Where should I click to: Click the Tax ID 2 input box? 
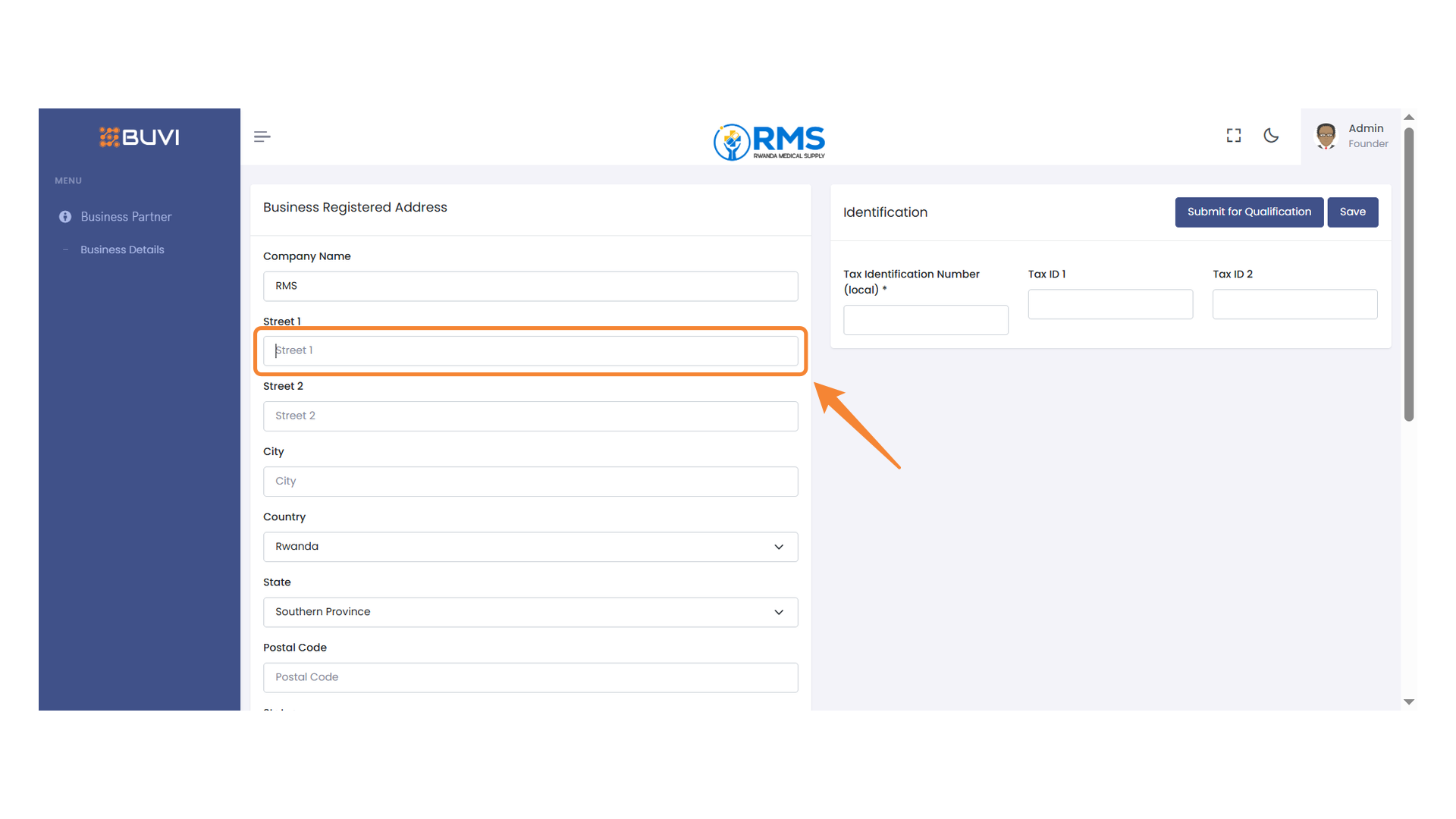(x=1294, y=304)
